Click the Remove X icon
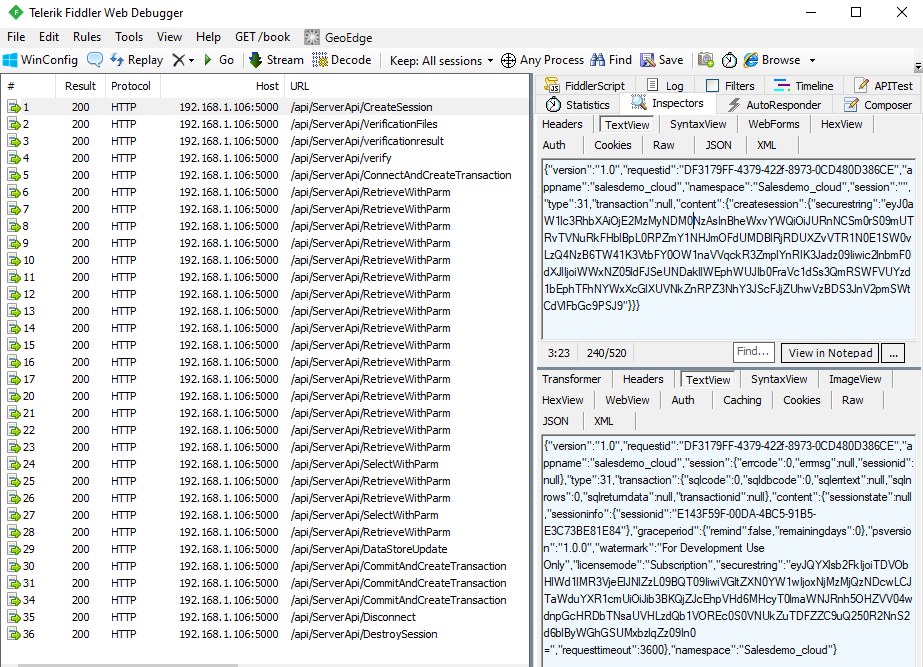Screen dimensions: 923x667 [x=178, y=60]
